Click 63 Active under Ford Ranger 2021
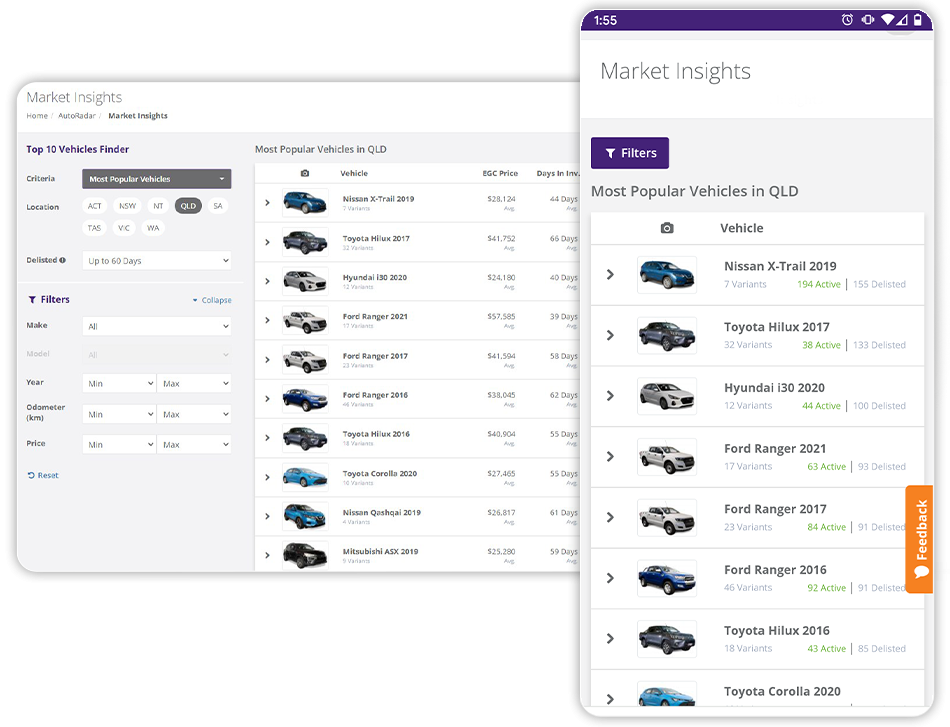Image resolution: width=950 pixels, height=727 pixels. pos(826,466)
